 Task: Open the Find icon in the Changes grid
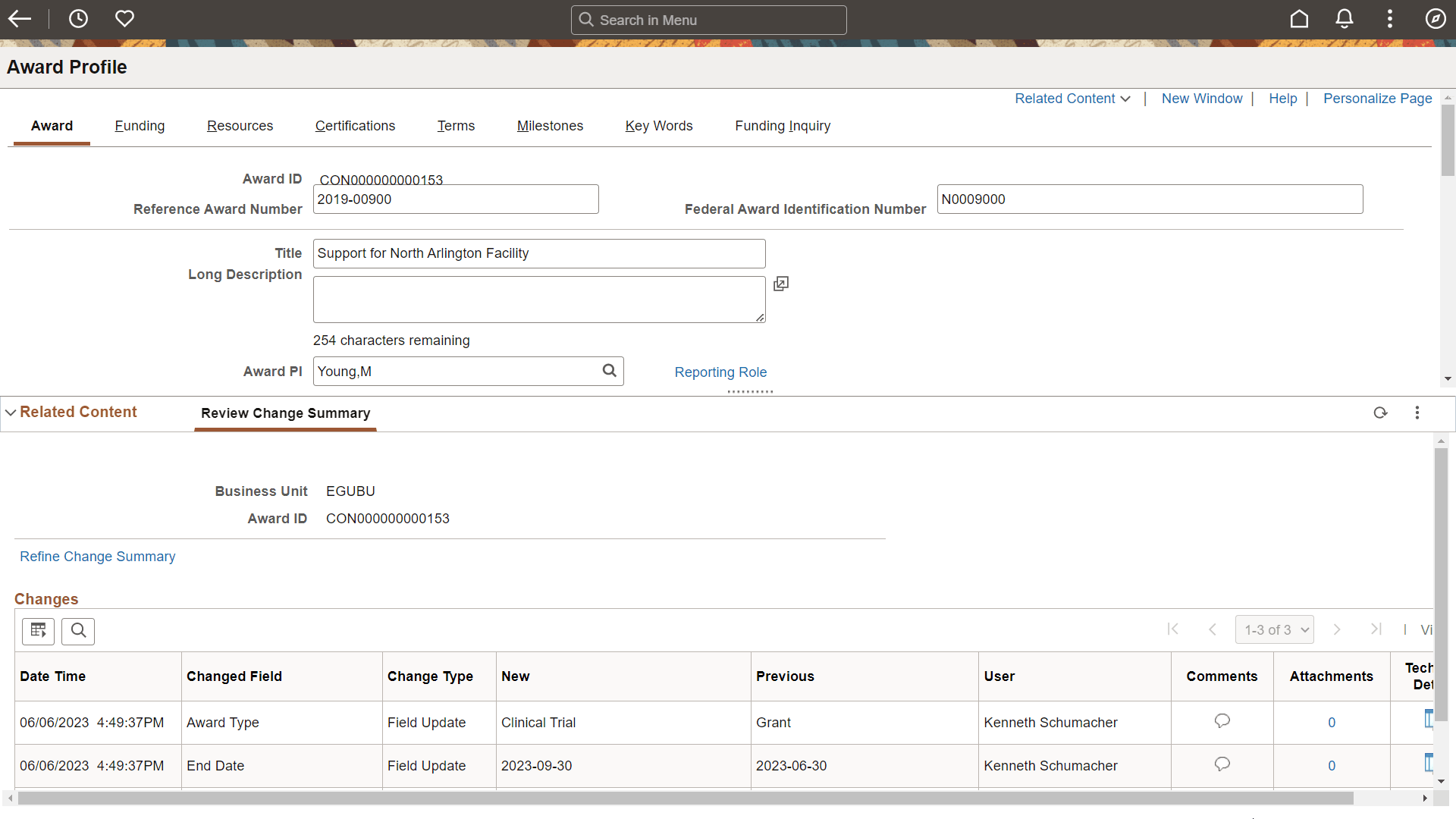click(x=77, y=630)
